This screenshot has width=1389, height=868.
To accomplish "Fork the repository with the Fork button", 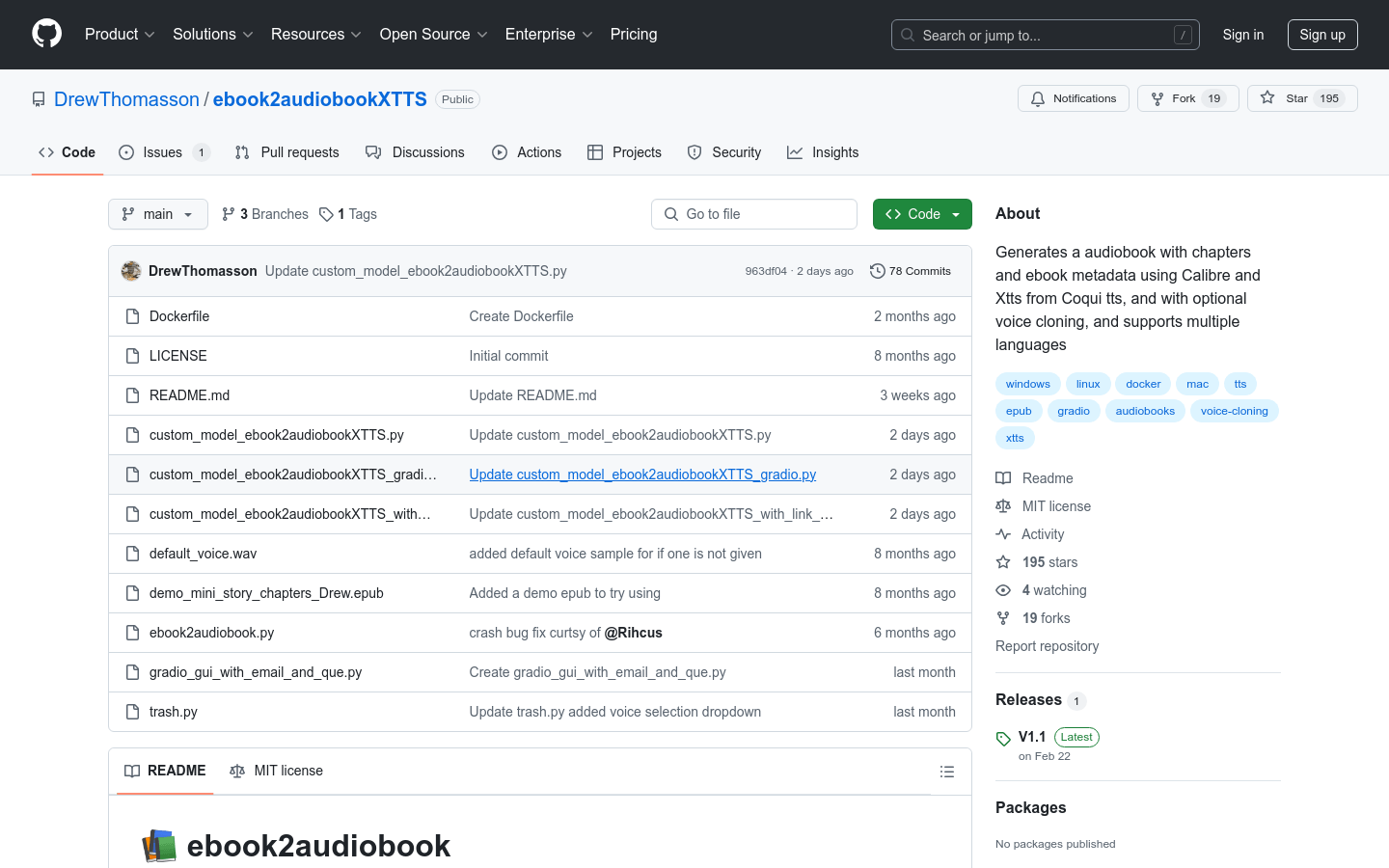I will pos(1187,98).
